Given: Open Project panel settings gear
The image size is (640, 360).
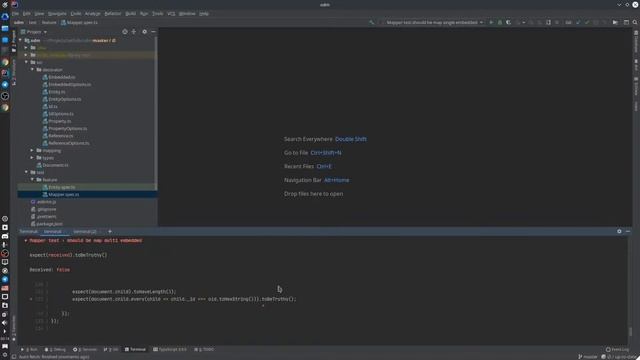Looking at the screenshot, I should pos(144,31).
